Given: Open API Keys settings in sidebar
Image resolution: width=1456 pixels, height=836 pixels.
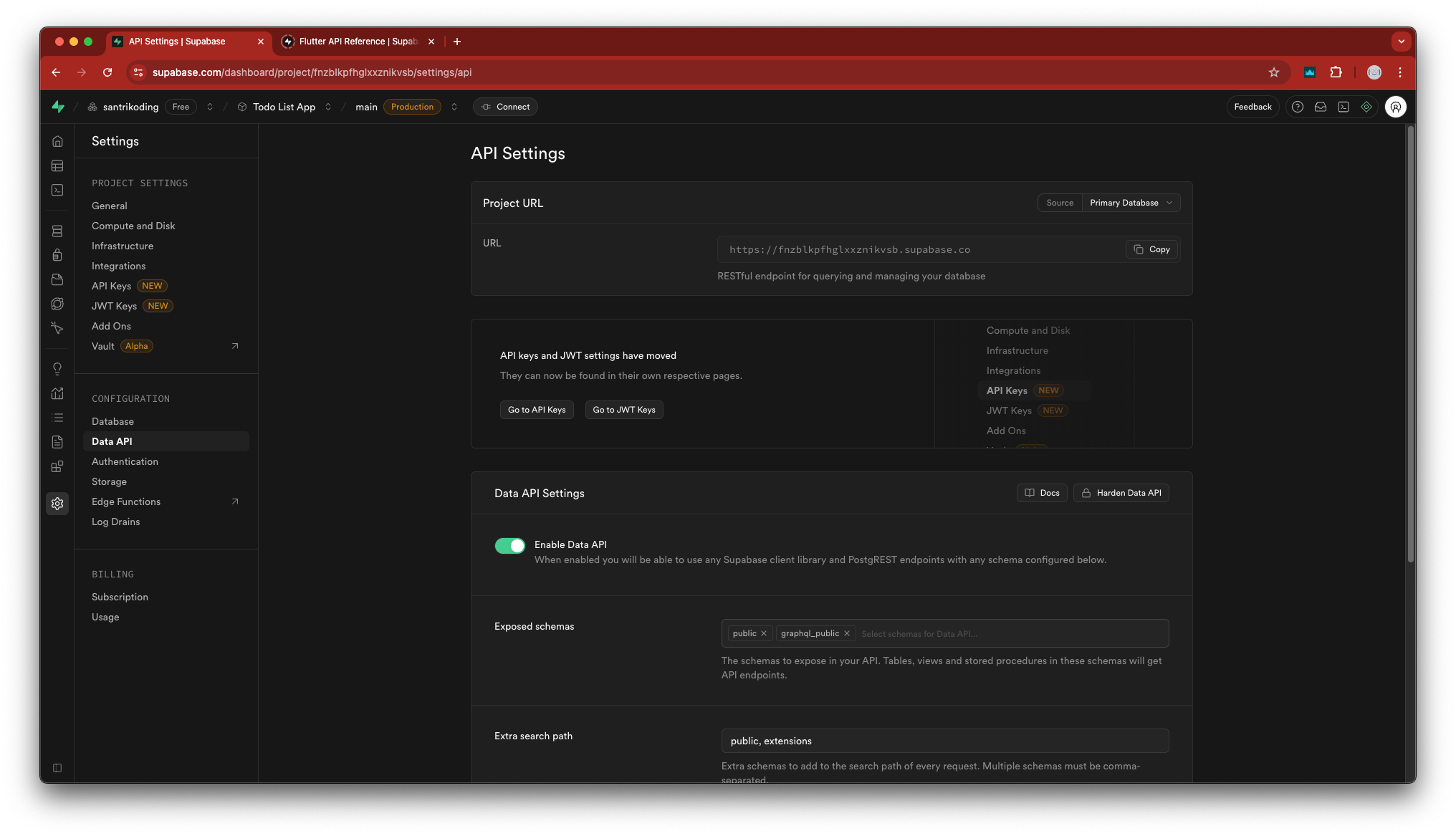Looking at the screenshot, I should click(x=111, y=286).
